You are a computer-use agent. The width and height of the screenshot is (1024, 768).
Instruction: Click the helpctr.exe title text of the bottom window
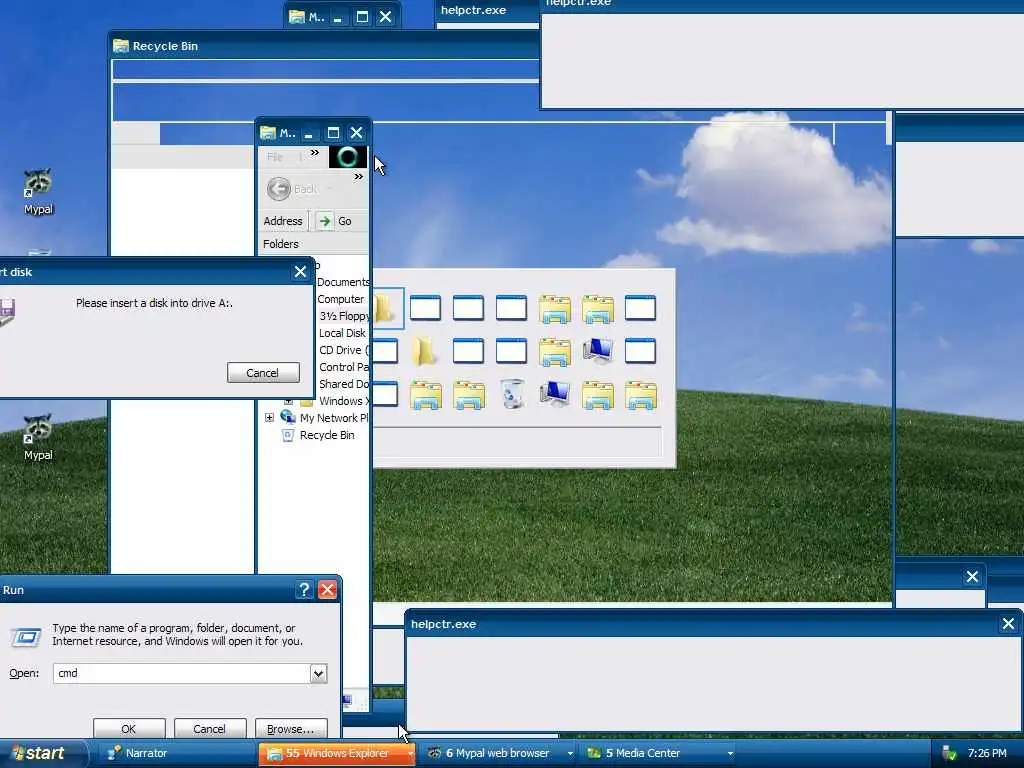(x=443, y=624)
